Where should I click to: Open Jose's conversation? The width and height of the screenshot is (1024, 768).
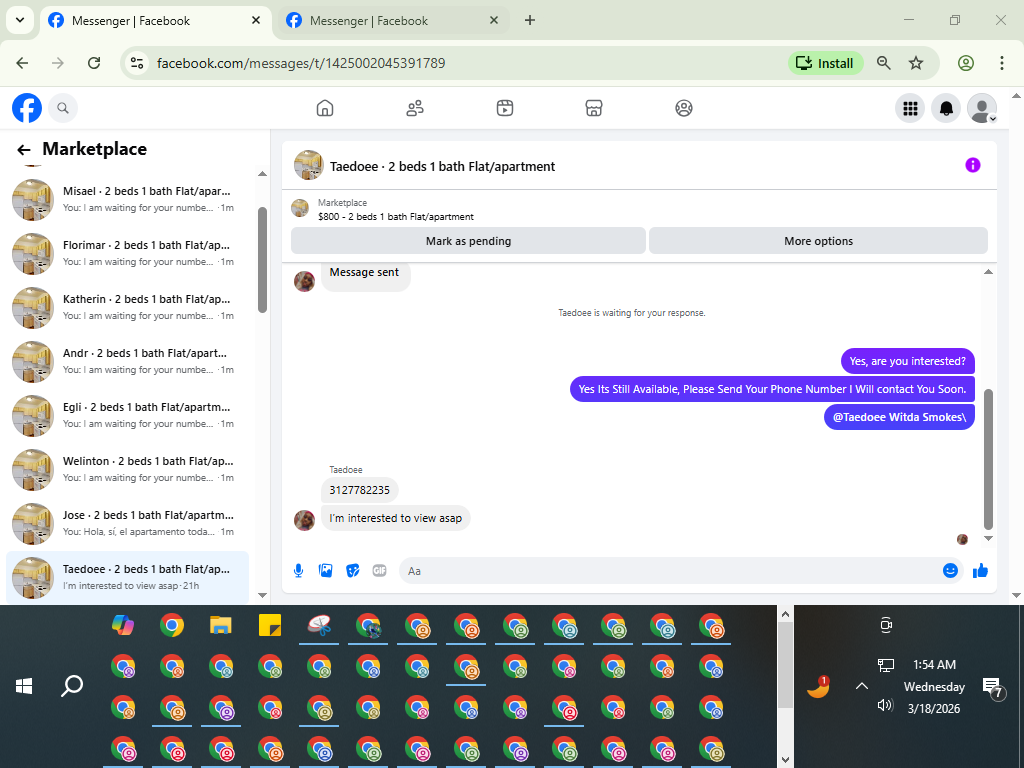point(127,524)
